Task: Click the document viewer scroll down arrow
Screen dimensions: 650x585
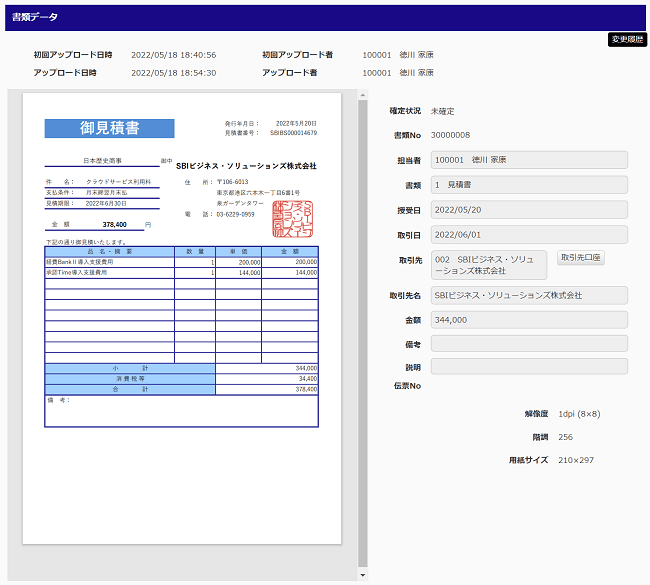Action: [x=363, y=575]
